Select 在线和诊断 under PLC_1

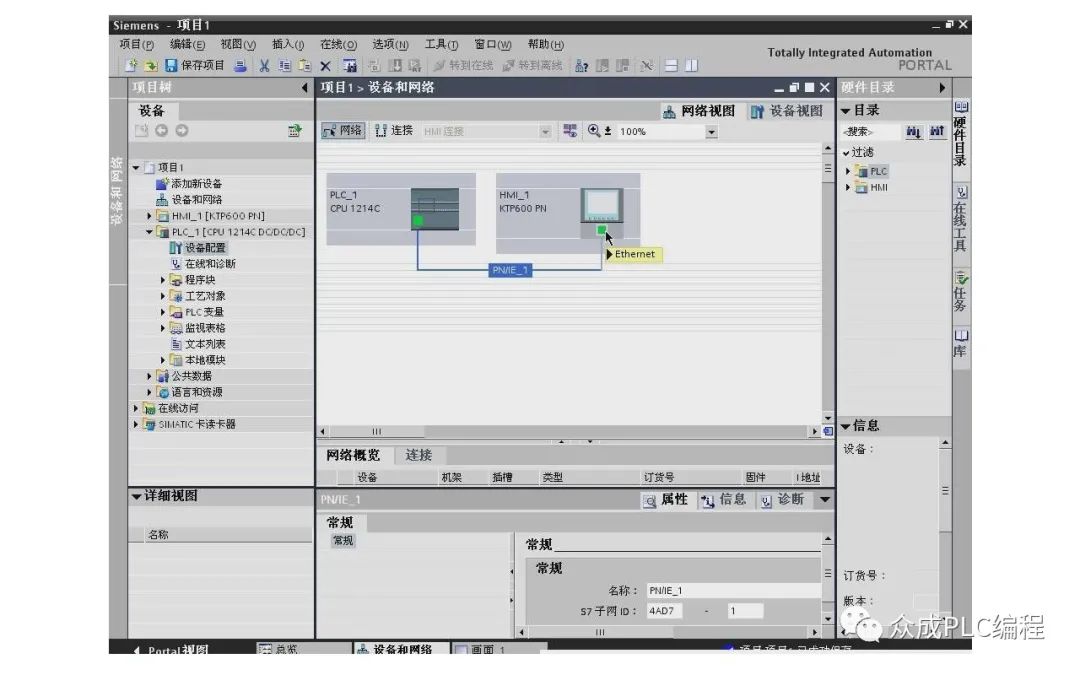210,264
